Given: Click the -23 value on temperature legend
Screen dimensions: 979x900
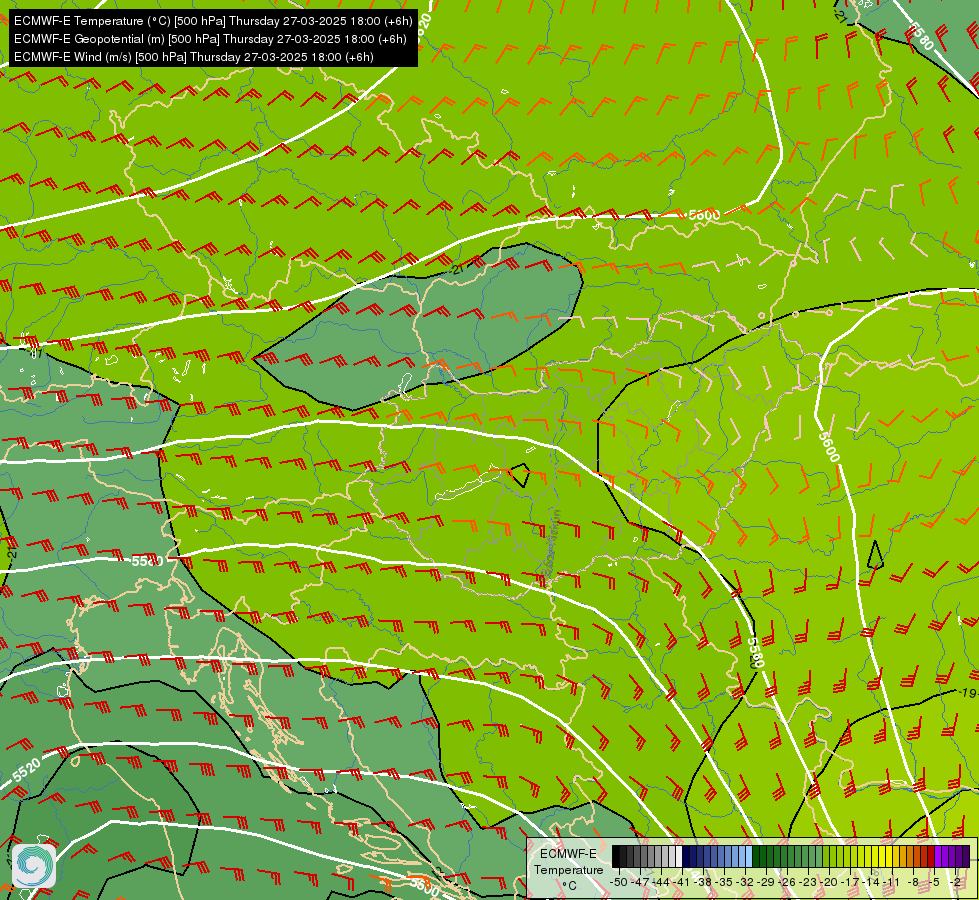Looking at the screenshot, I should click(x=808, y=882).
